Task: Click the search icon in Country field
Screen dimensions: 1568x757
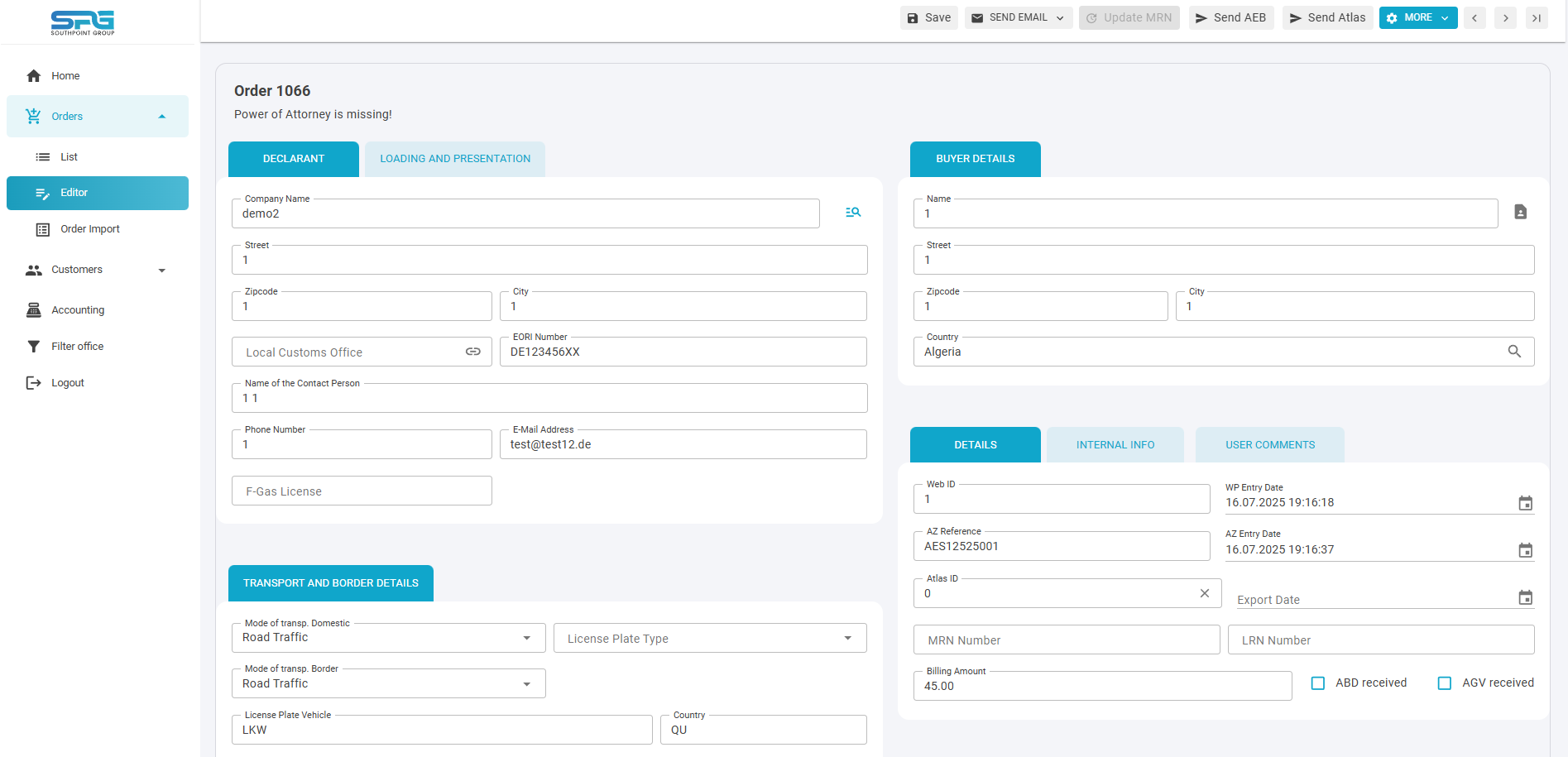Action: coord(1513,352)
